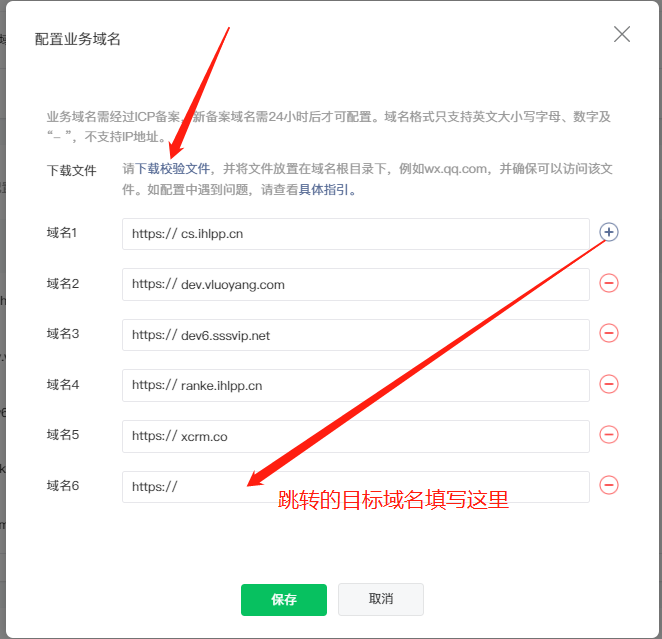
Task: Click the empty 域名6 input field
Action: point(356,487)
